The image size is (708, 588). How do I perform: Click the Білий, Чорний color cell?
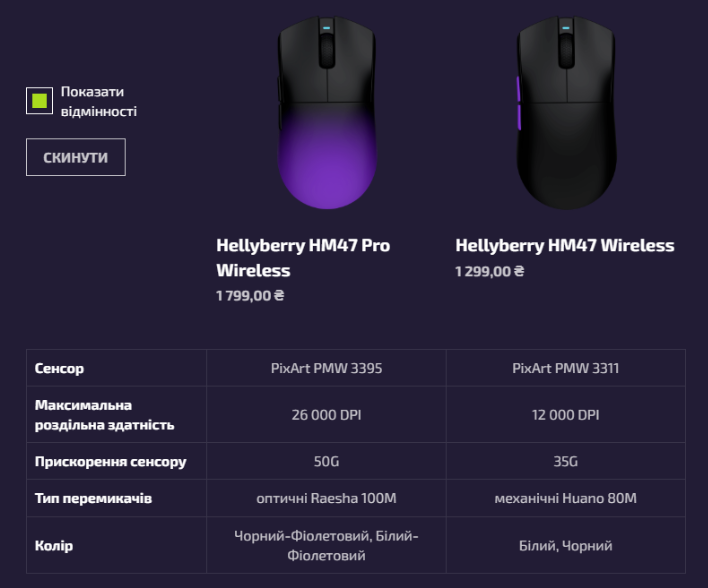565,546
